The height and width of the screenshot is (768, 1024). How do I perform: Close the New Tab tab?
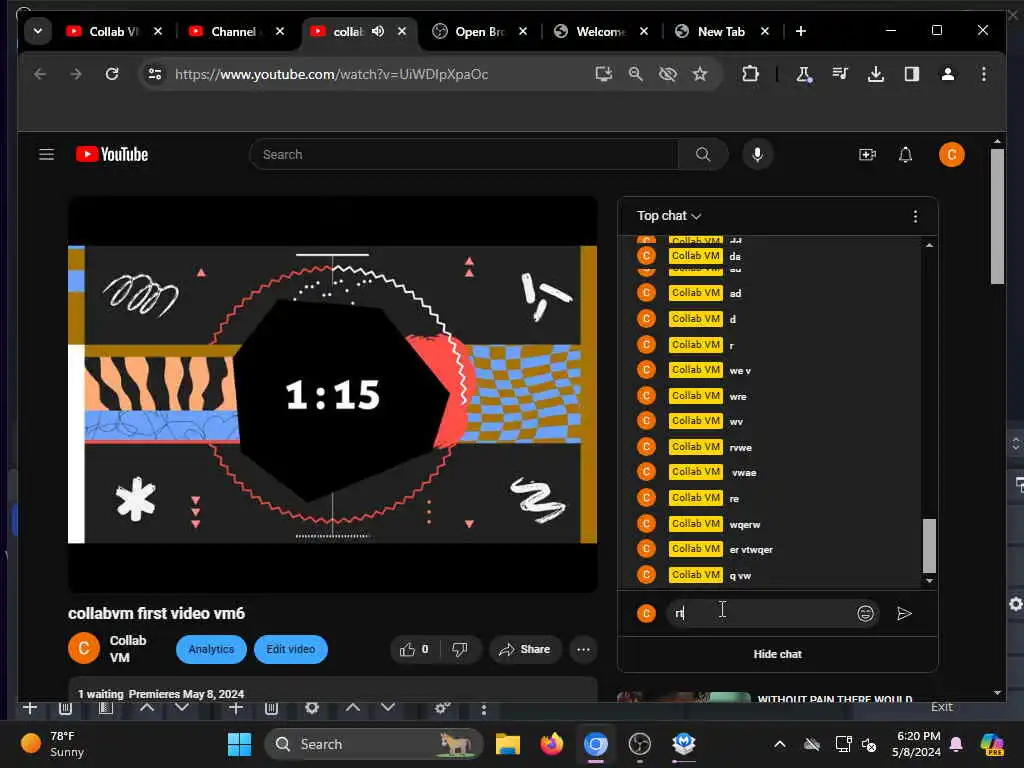tap(765, 31)
